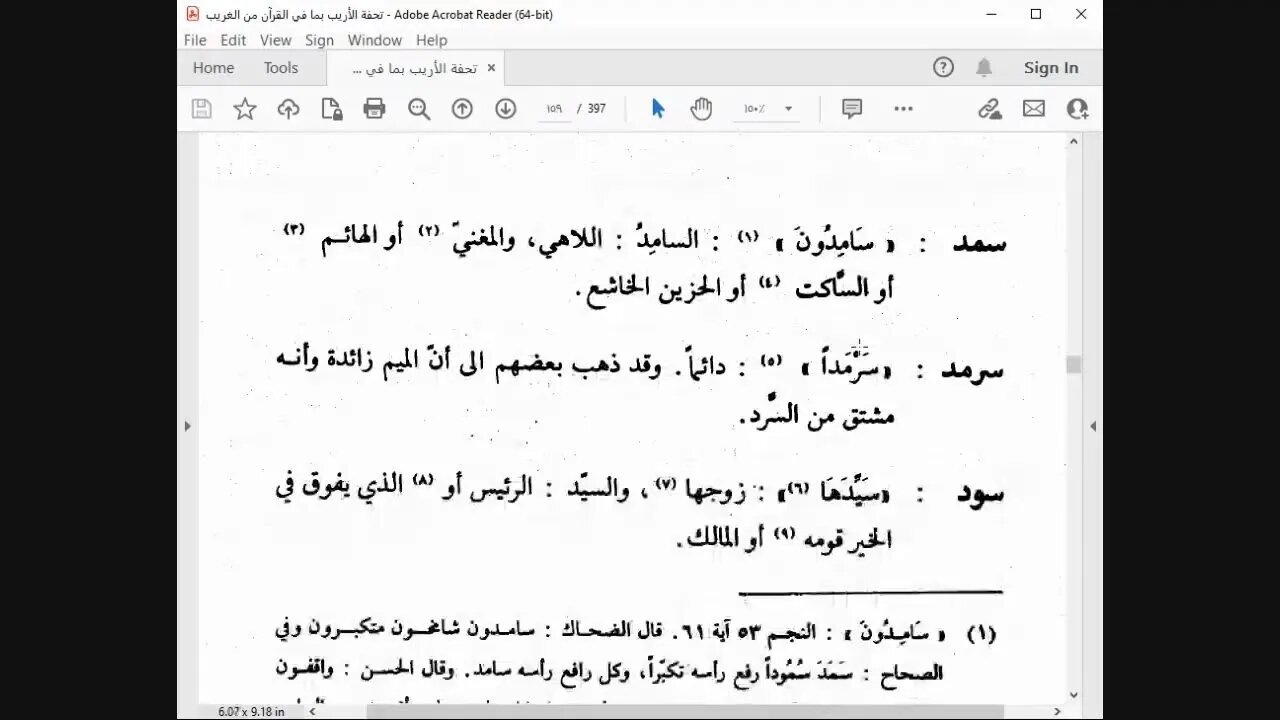Click the horizontal scrollbar left arrow
1280x720 pixels.
coord(311,711)
